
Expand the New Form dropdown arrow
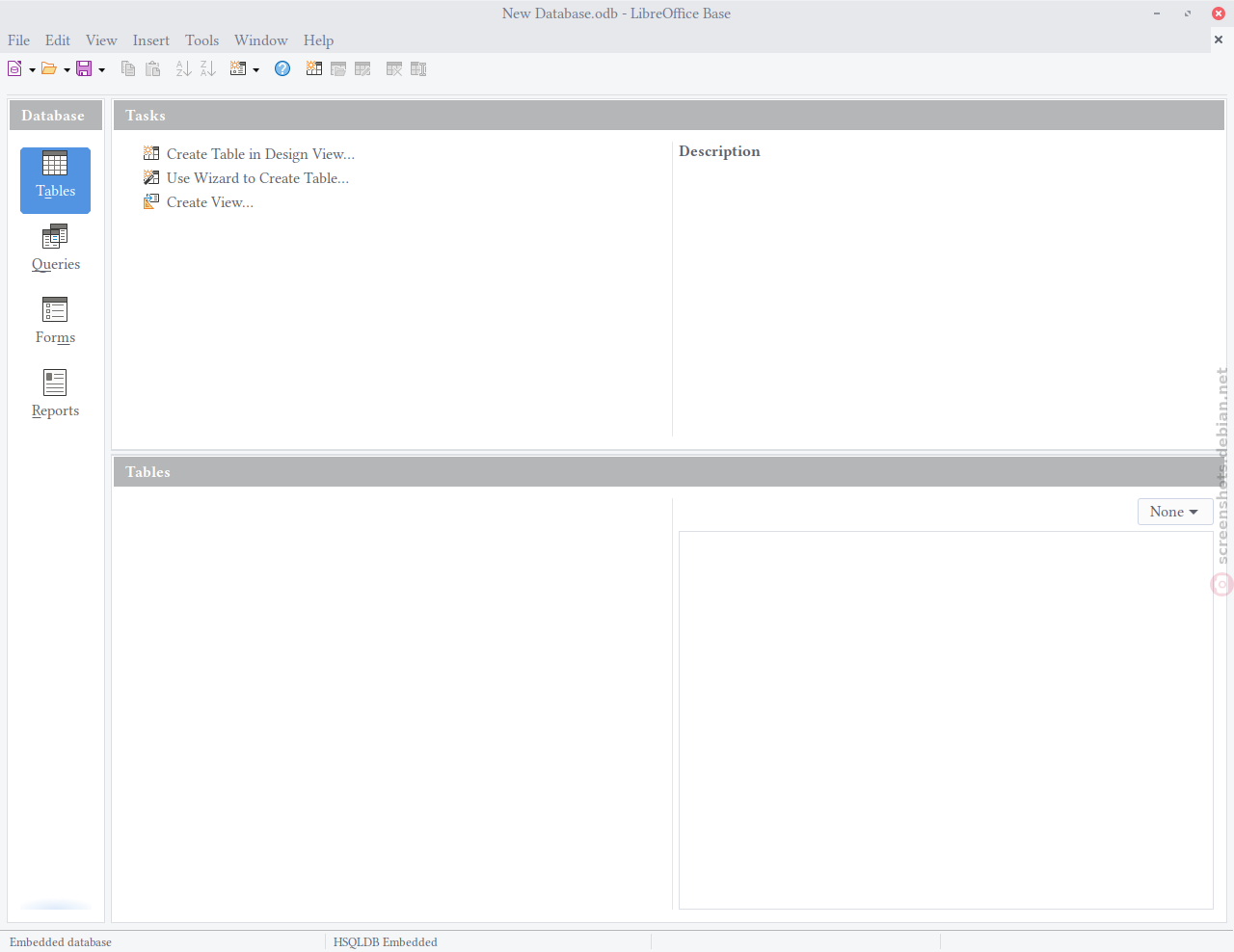click(x=255, y=69)
